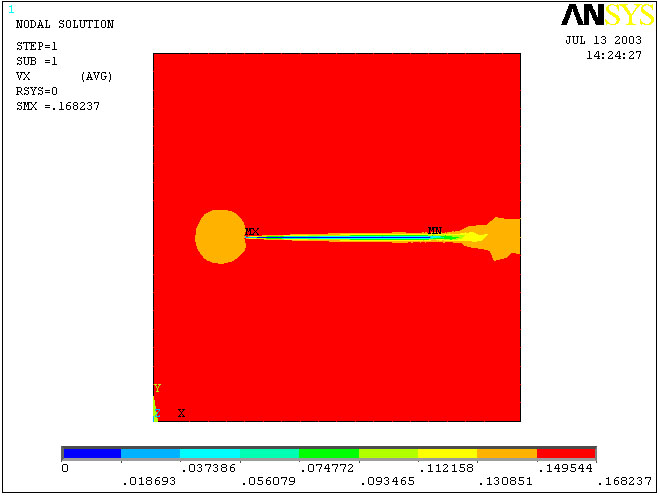
Task: Click the '(AVG)' label
Action: 96,76
